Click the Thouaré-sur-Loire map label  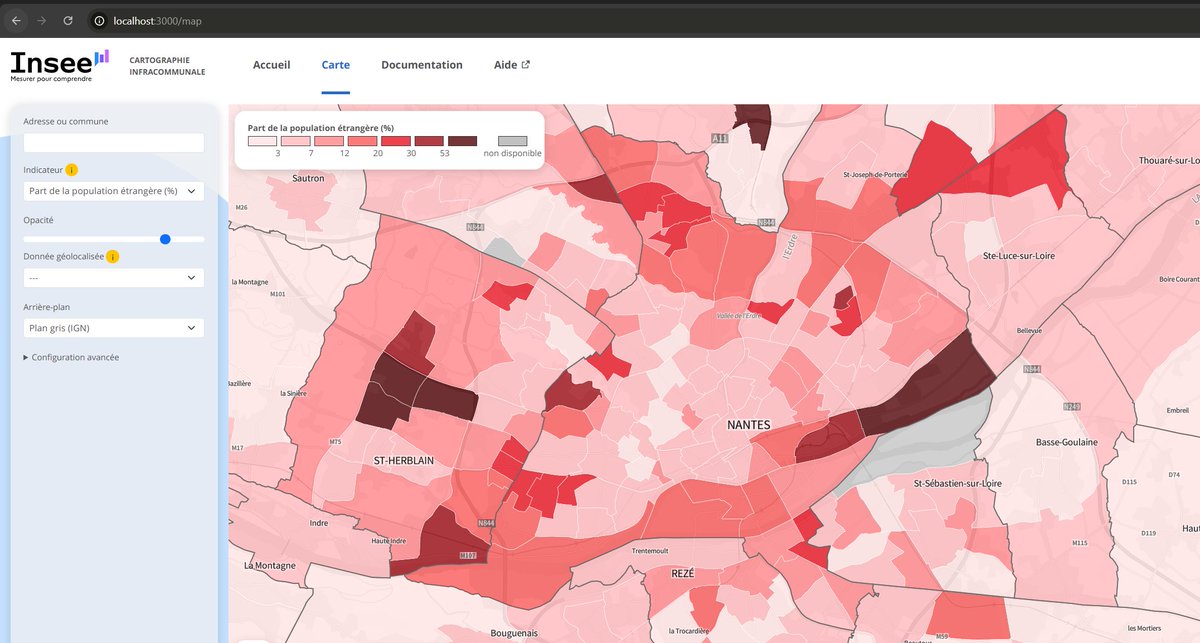coord(1170,160)
